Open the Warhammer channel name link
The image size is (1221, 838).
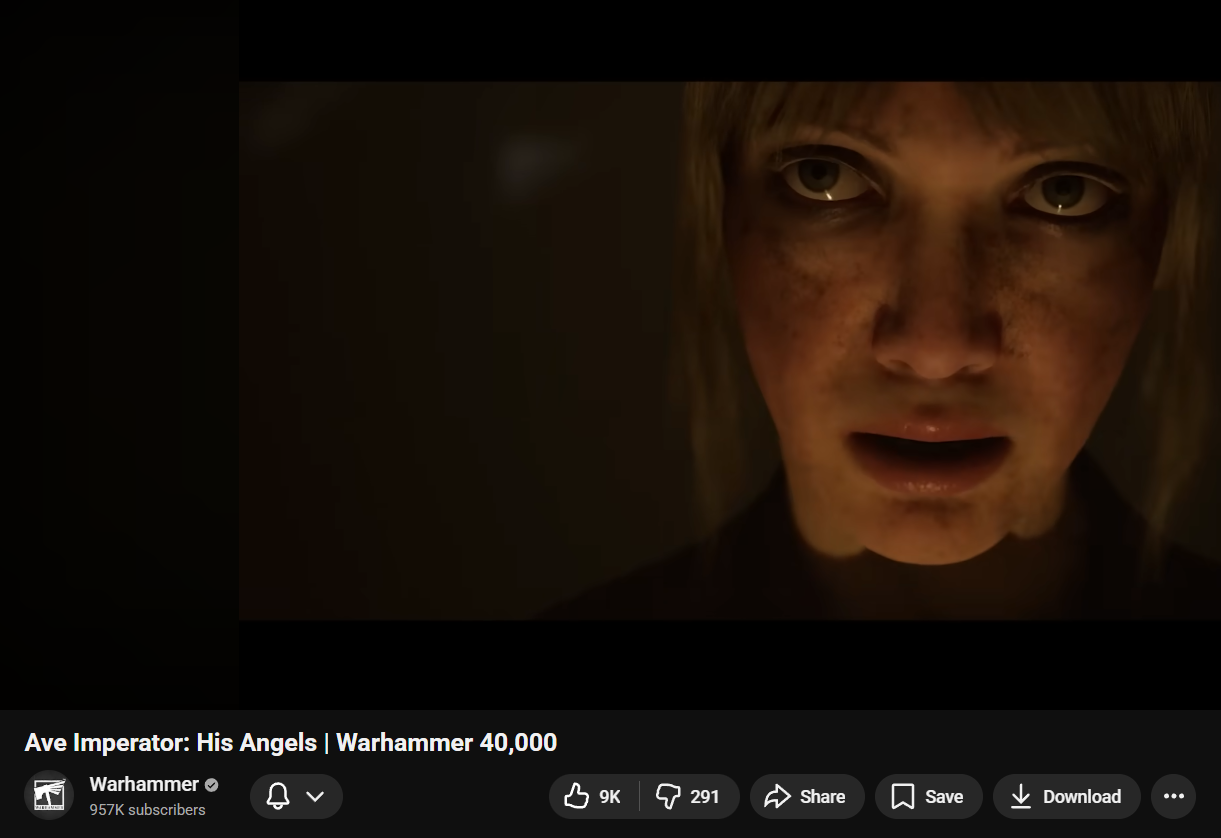pyautogui.click(x=144, y=785)
